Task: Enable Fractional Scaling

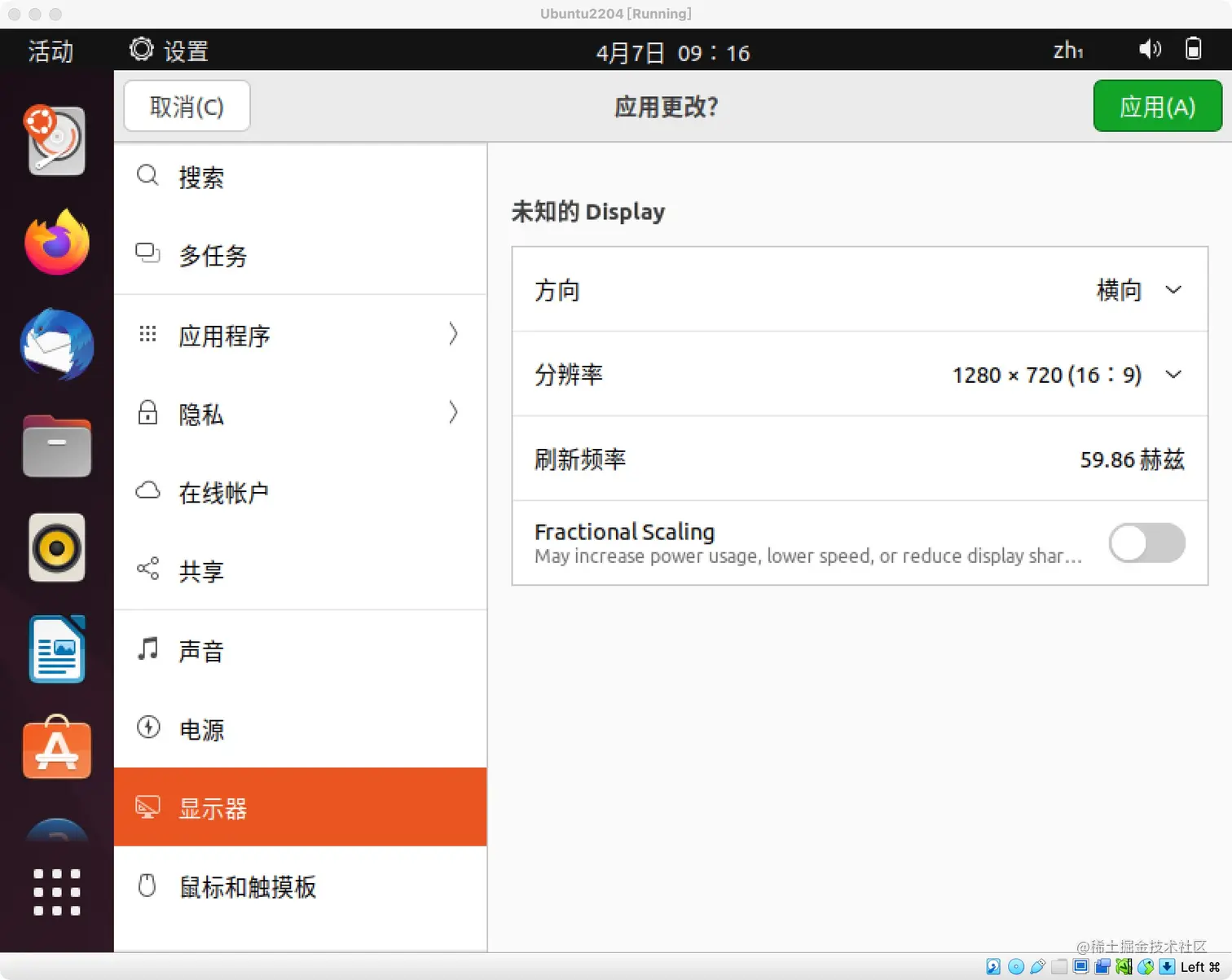Action: pyautogui.click(x=1146, y=543)
